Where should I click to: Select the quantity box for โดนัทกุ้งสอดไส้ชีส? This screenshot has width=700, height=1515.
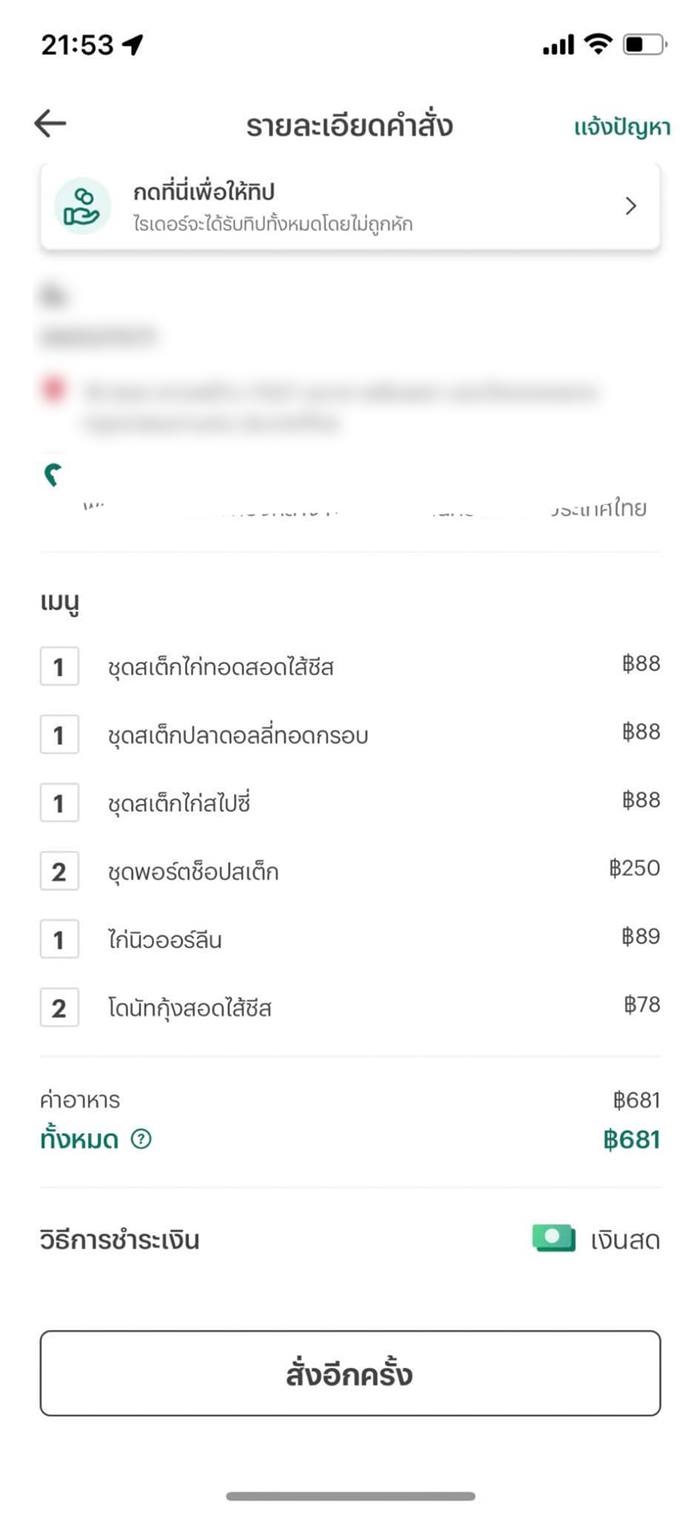(x=59, y=1007)
